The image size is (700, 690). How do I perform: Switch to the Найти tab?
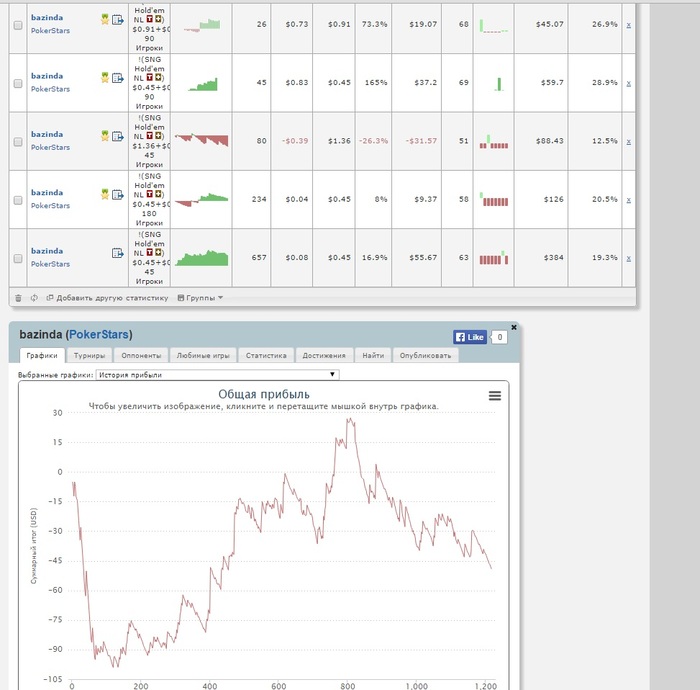click(x=373, y=355)
